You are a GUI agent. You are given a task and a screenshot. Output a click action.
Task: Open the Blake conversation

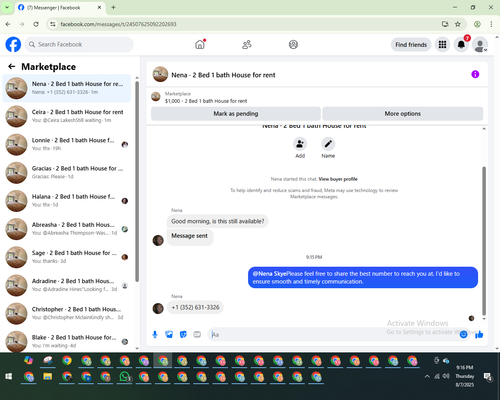coord(67,341)
